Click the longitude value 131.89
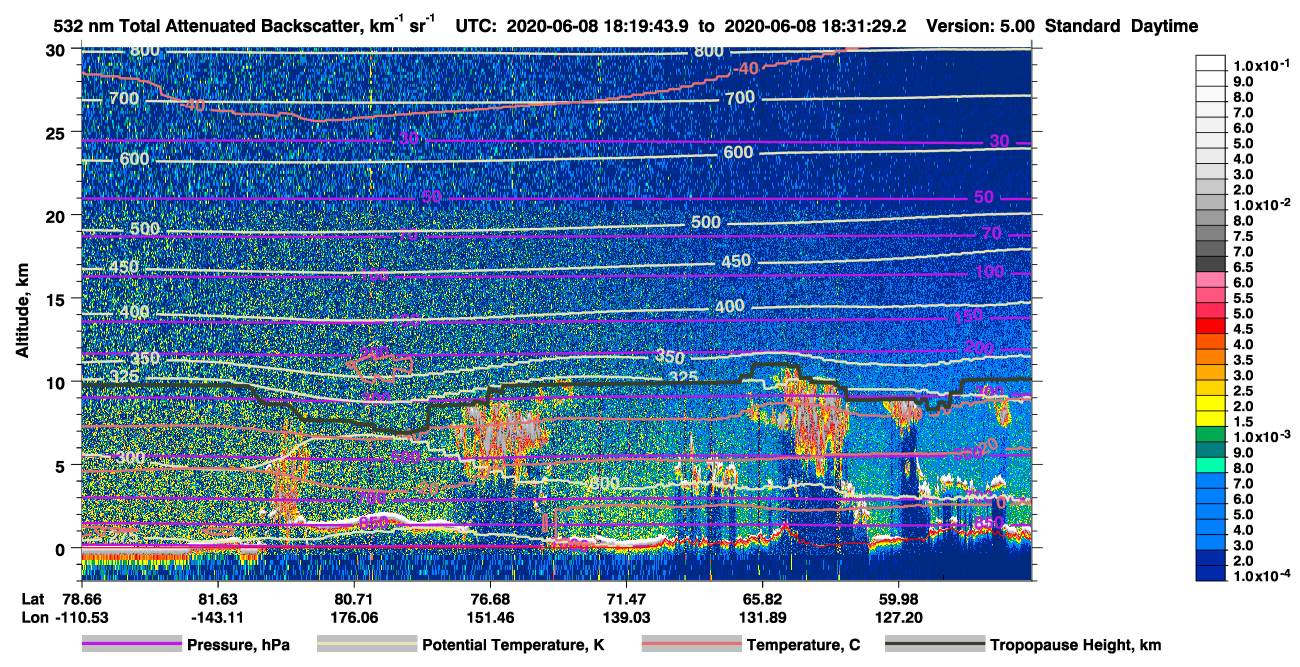1300x667 pixels. click(762, 617)
